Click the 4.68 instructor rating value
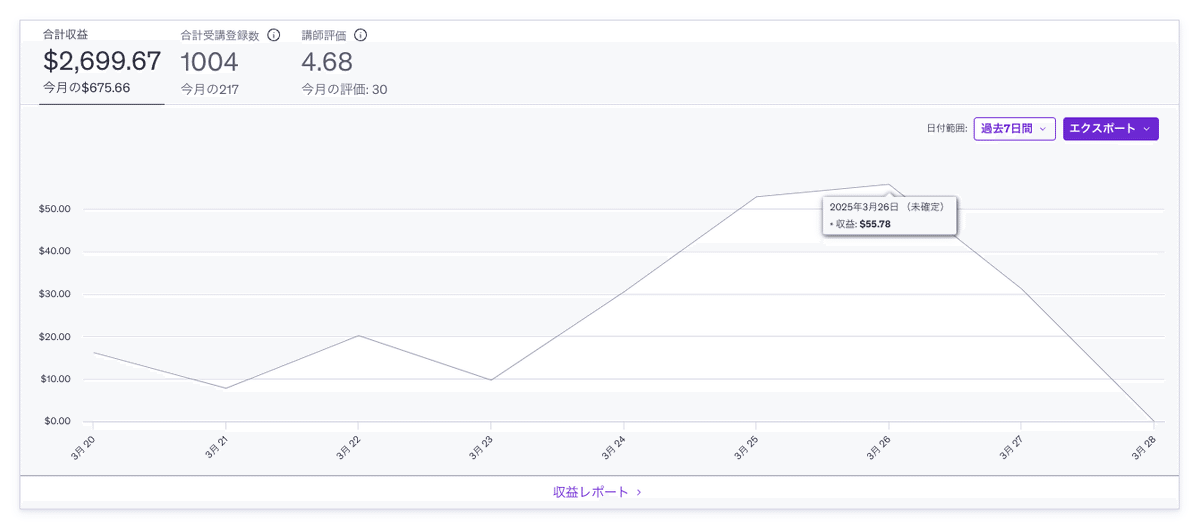Screen dimensions: 1200x529 click(x=327, y=62)
